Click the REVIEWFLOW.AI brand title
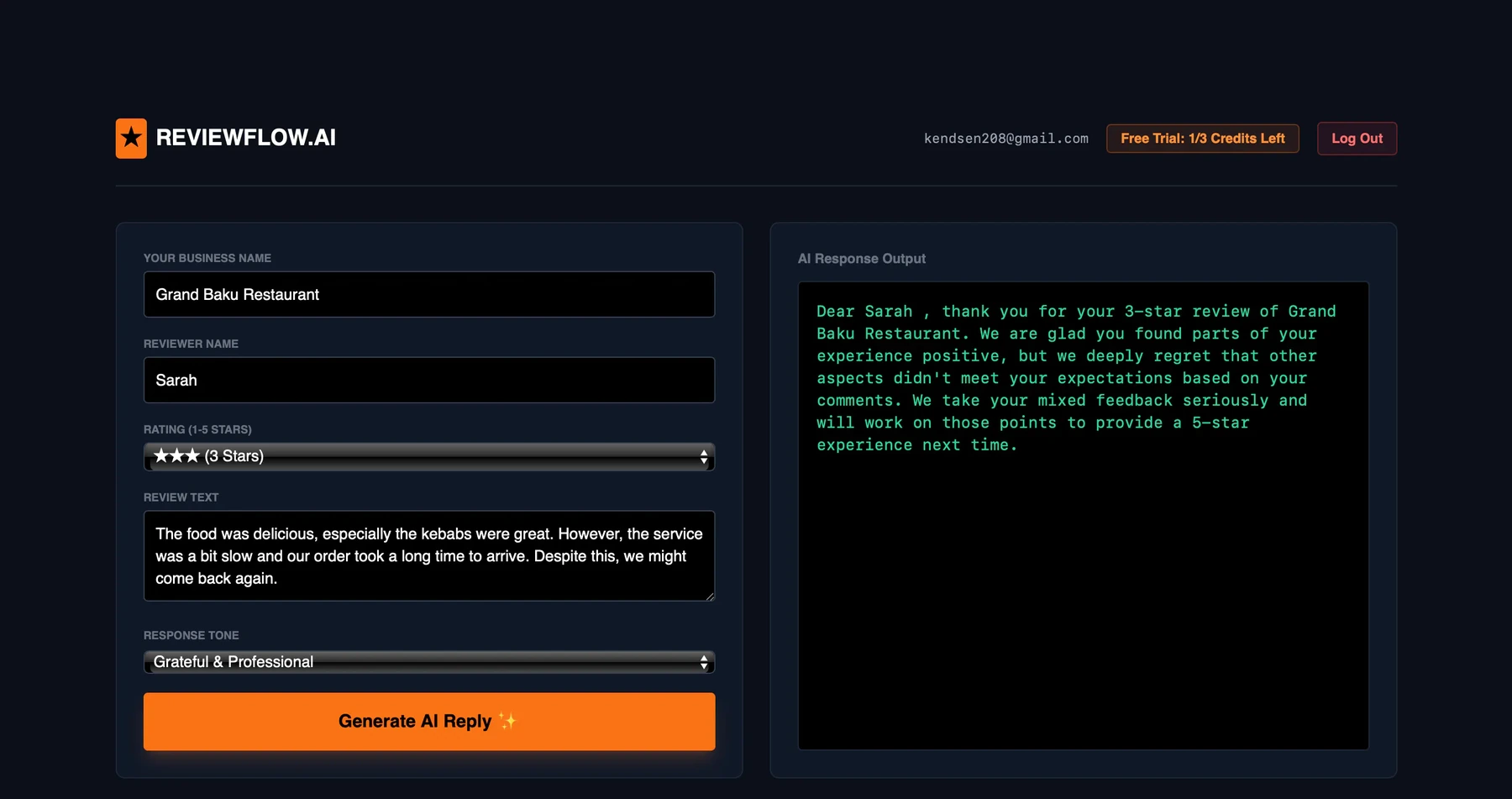Screen dimensions: 1512x799 point(246,138)
